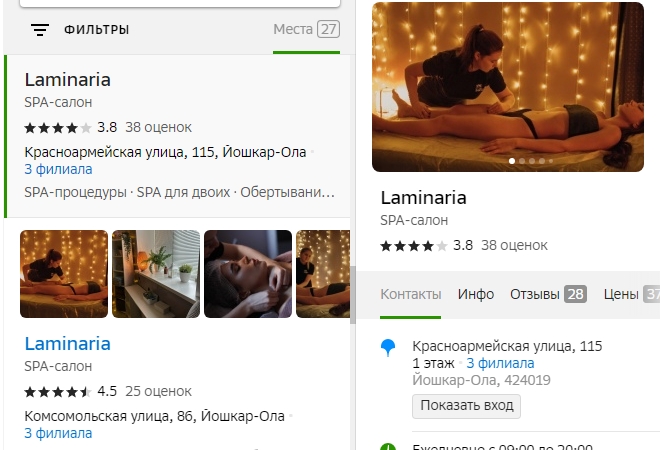Click the results list scrollbar
This screenshot has width=660, height=450.
coord(353,295)
